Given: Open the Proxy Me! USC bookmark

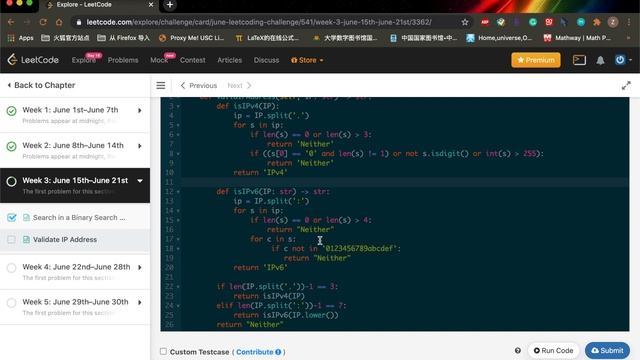Looking at the screenshot, I should click(191, 38).
